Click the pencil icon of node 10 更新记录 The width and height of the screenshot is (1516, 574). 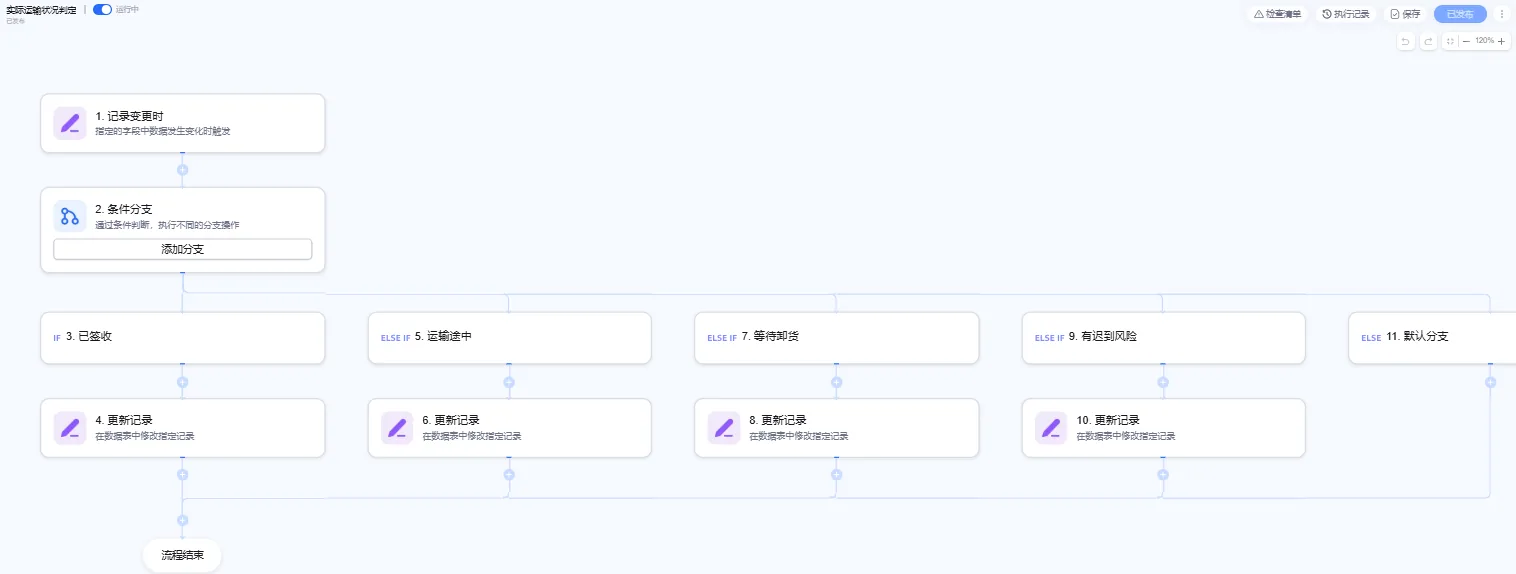[1051, 427]
